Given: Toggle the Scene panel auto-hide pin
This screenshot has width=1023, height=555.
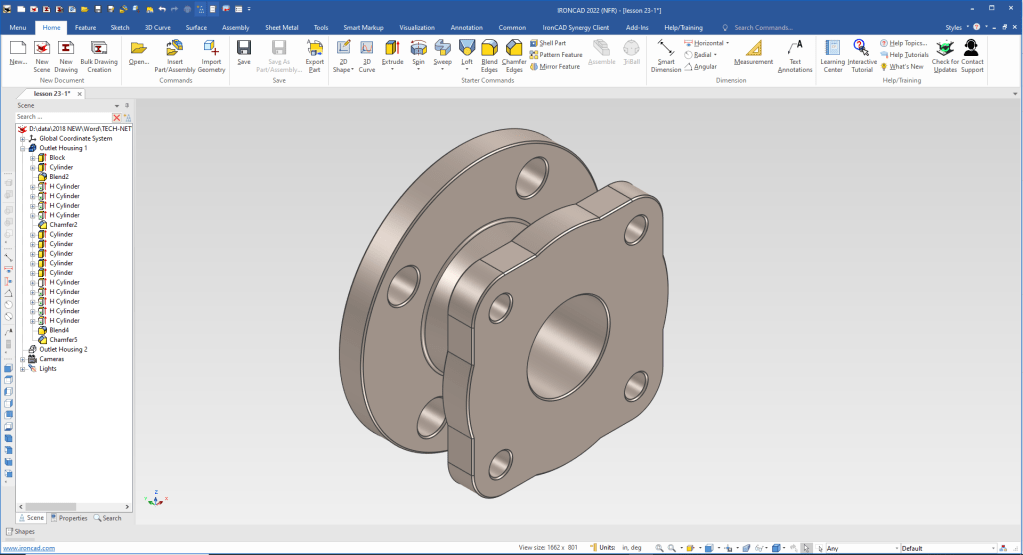Looking at the screenshot, I should point(126,105).
